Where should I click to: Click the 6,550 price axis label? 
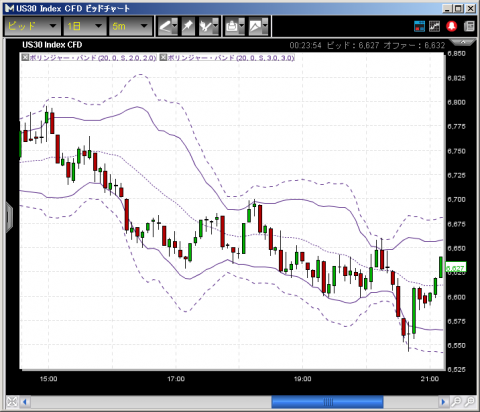pyautogui.click(x=456, y=345)
